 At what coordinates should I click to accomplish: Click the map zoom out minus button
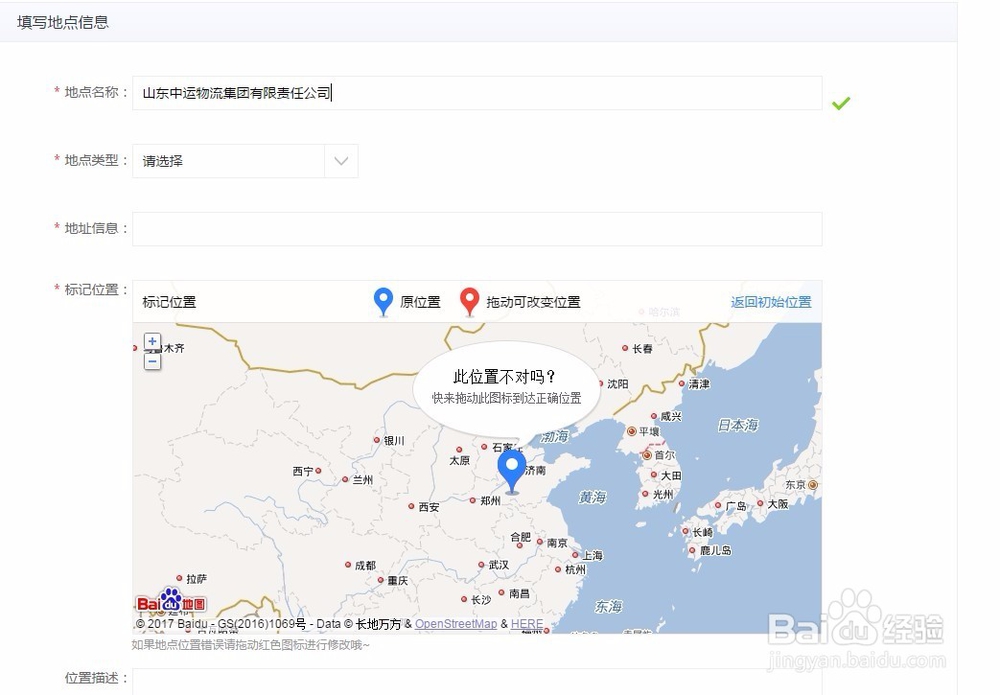click(152, 362)
